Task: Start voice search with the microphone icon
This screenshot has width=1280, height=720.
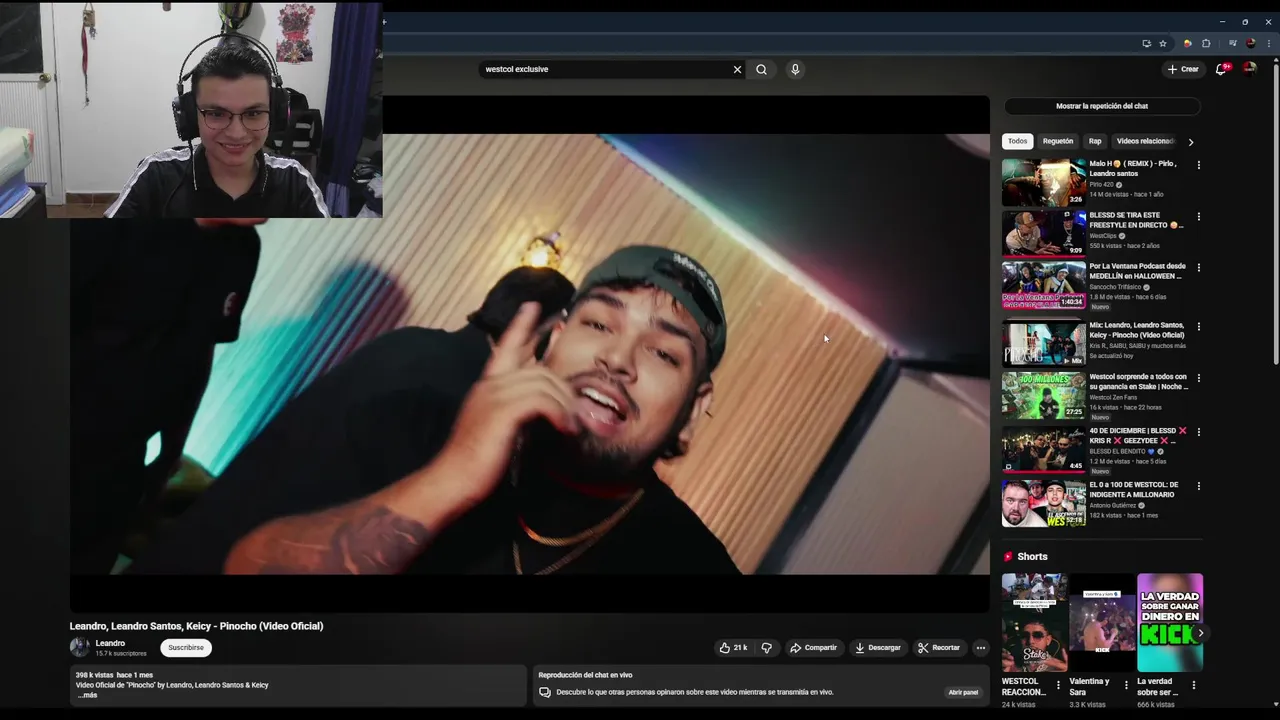Action: click(795, 69)
